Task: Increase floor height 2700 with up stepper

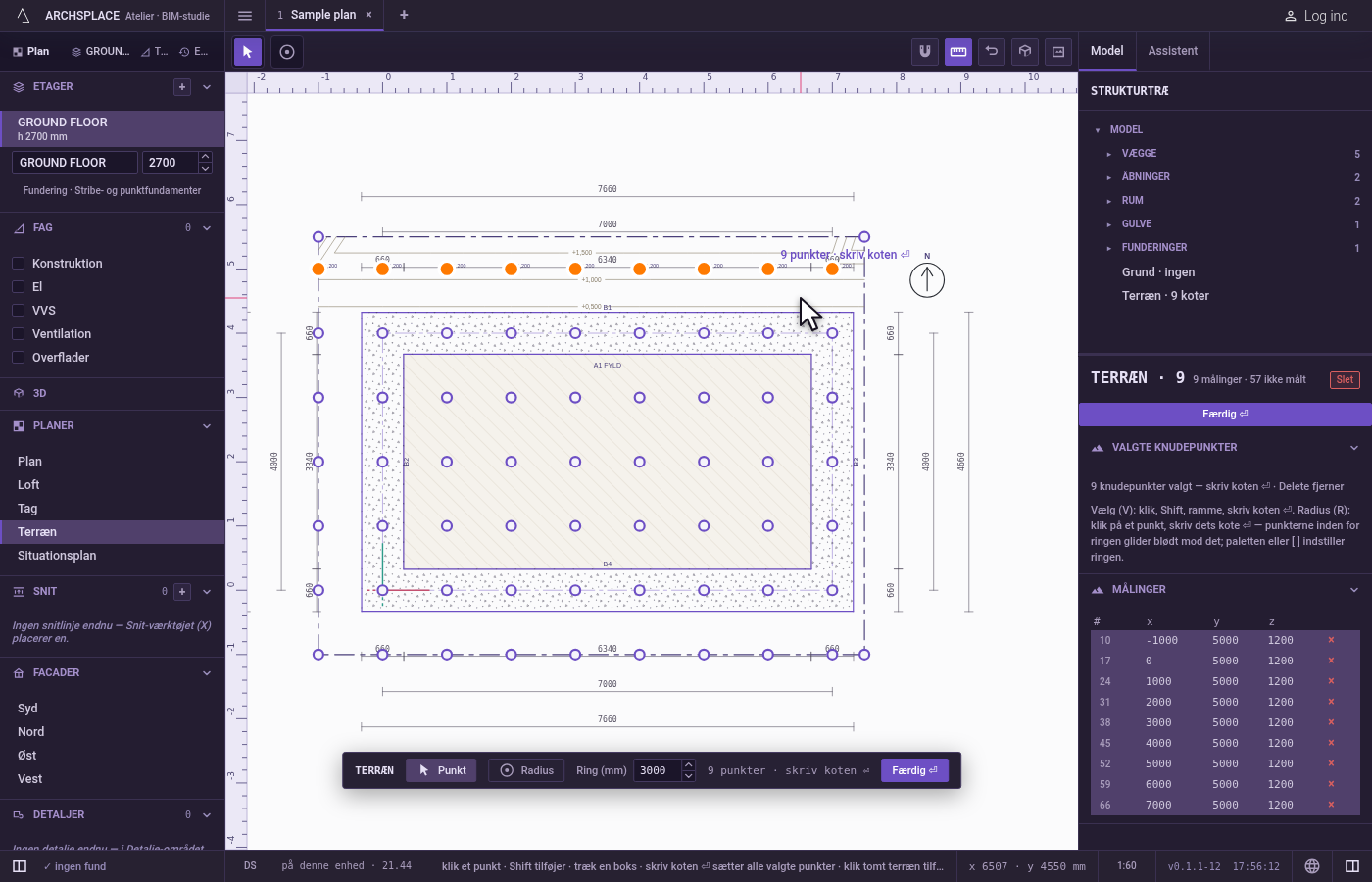Action: point(205,157)
